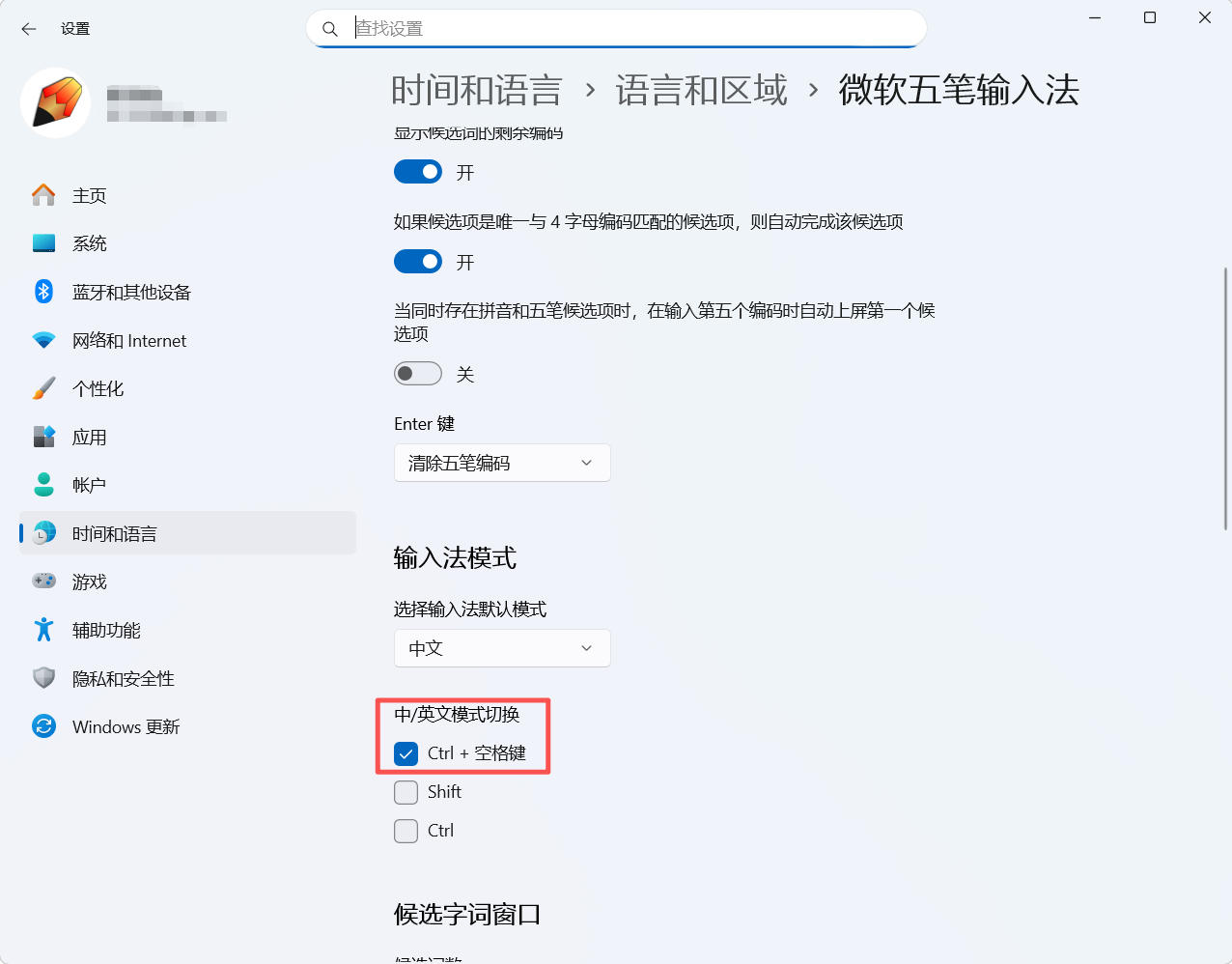Navigate to 语言和区域 breadcrumb link
This screenshot has height=964, width=1232.
(x=701, y=91)
